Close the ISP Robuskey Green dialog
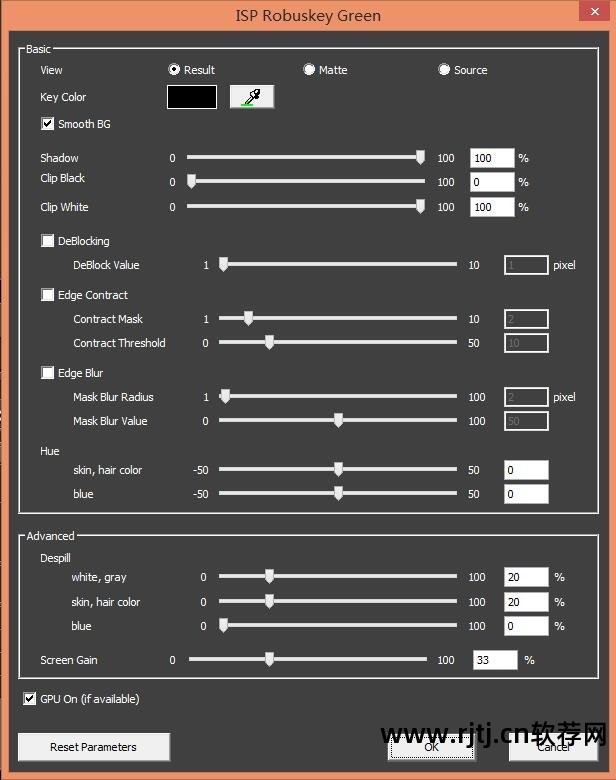This screenshot has width=616, height=780. tap(594, 11)
